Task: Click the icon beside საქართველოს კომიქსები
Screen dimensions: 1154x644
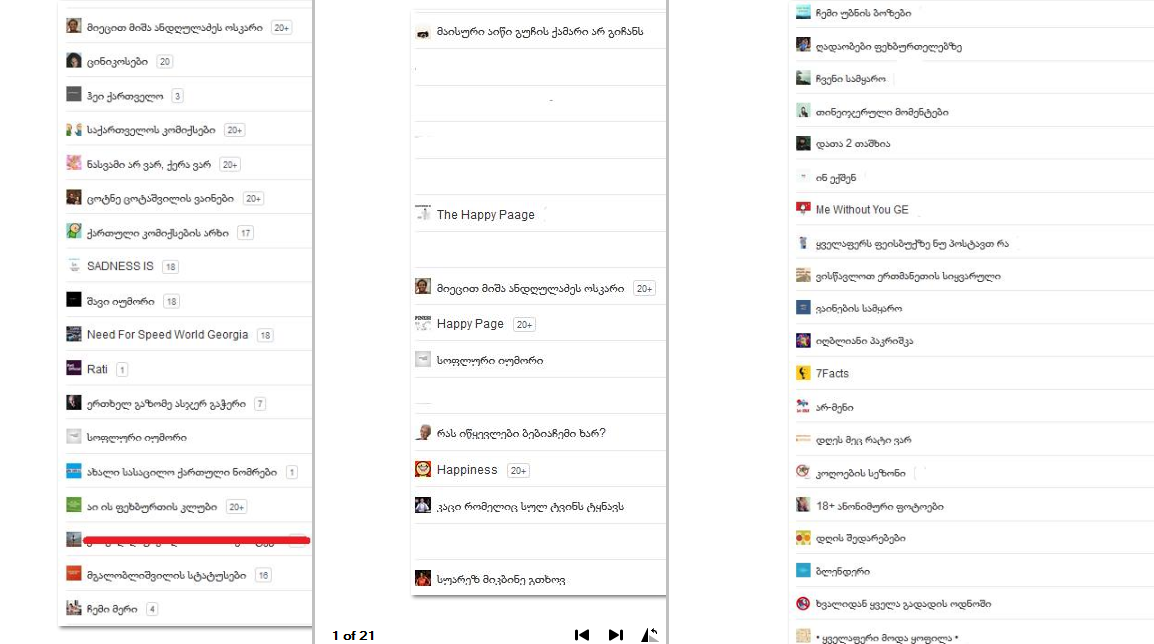Action: [74, 129]
